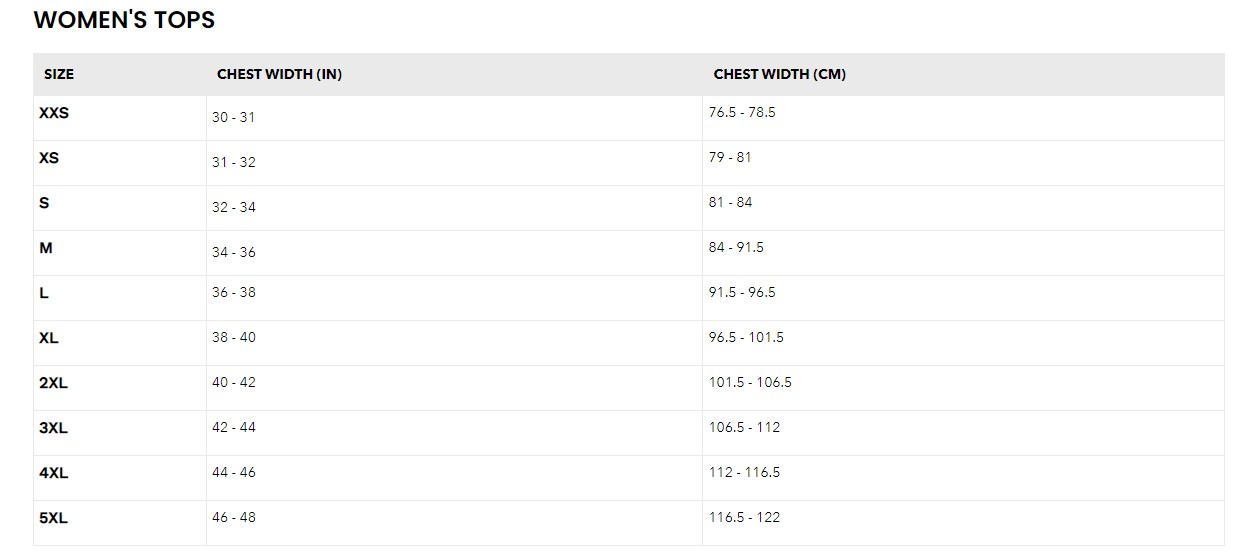
Task: Click the WOMEN'S TOPS heading
Action: click(x=124, y=20)
